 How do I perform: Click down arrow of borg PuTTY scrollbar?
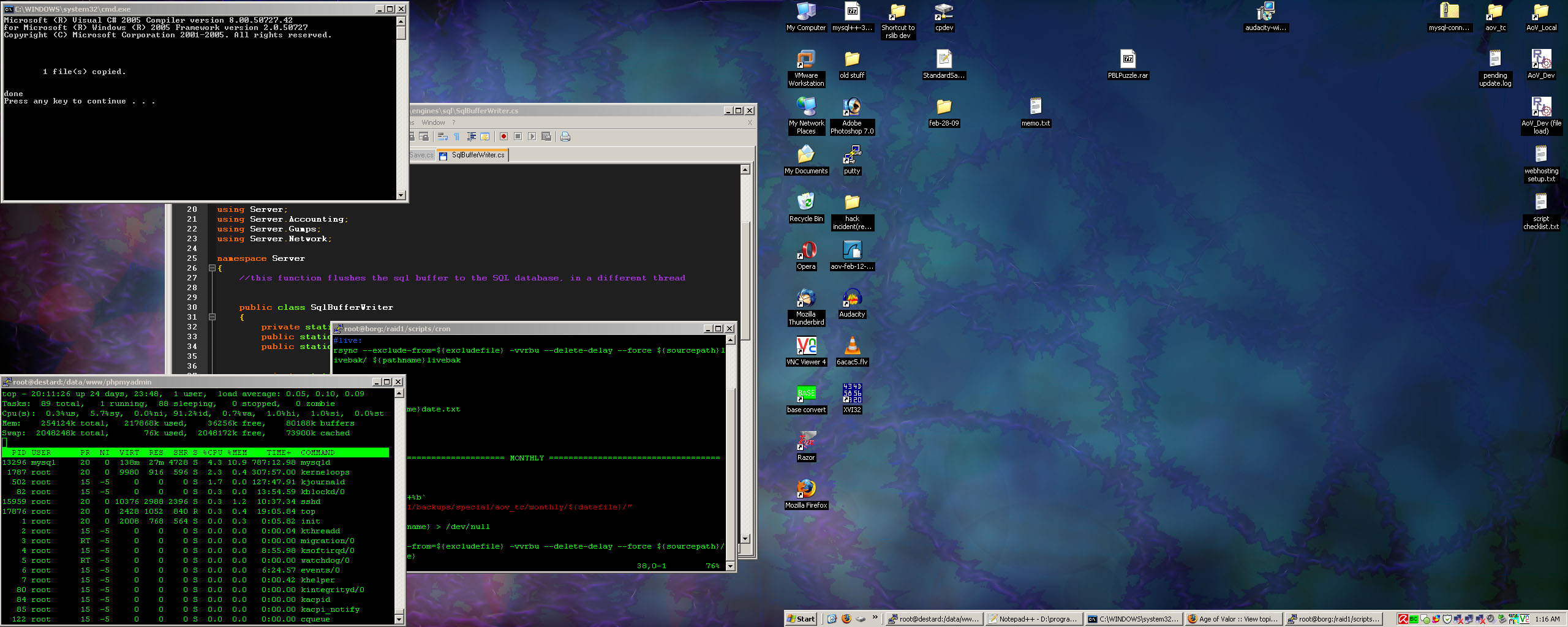tap(730, 566)
